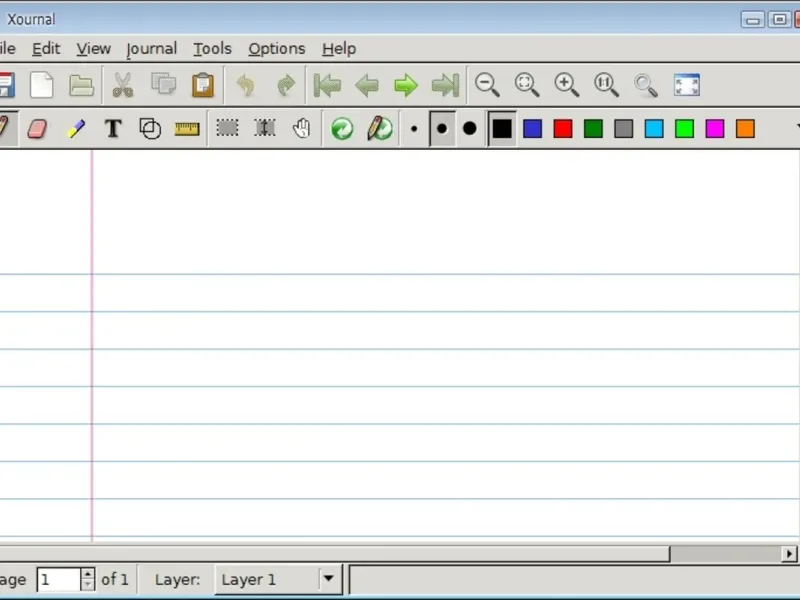Select the medium pen thickness dot
The height and width of the screenshot is (600, 800).
pyautogui.click(x=442, y=129)
